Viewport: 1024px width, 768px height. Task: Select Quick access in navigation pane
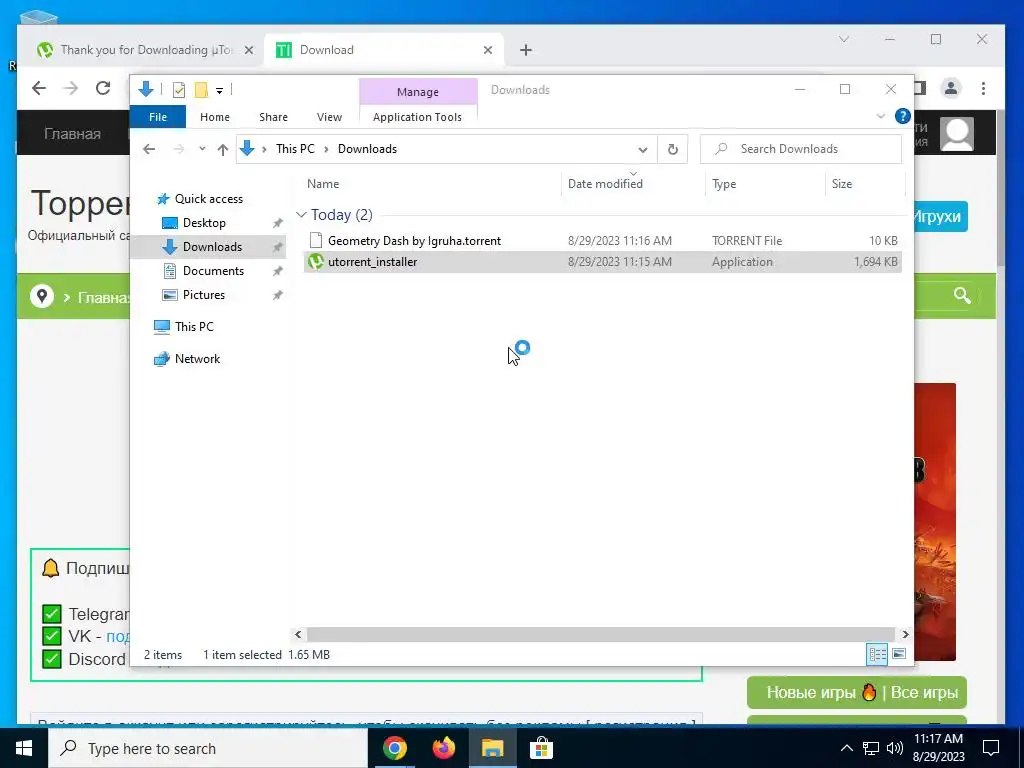[x=208, y=199]
